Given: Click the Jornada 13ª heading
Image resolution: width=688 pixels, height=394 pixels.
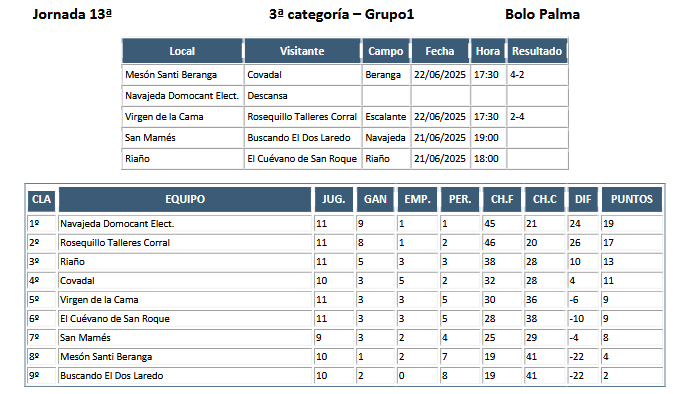Looking at the screenshot, I should pos(72,14).
